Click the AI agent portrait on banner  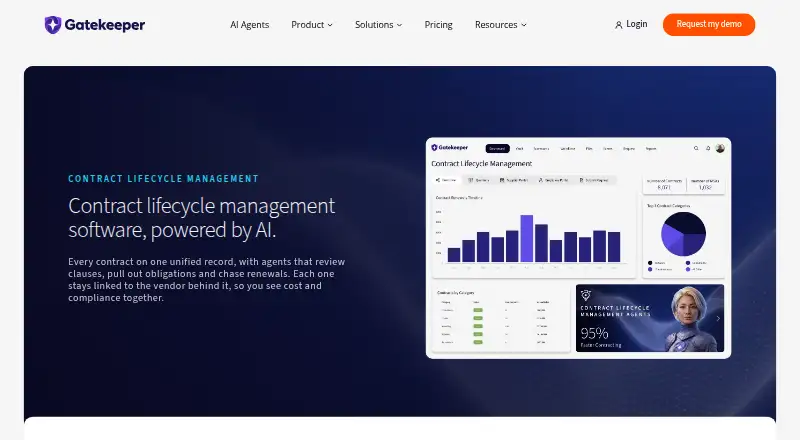pos(689,319)
